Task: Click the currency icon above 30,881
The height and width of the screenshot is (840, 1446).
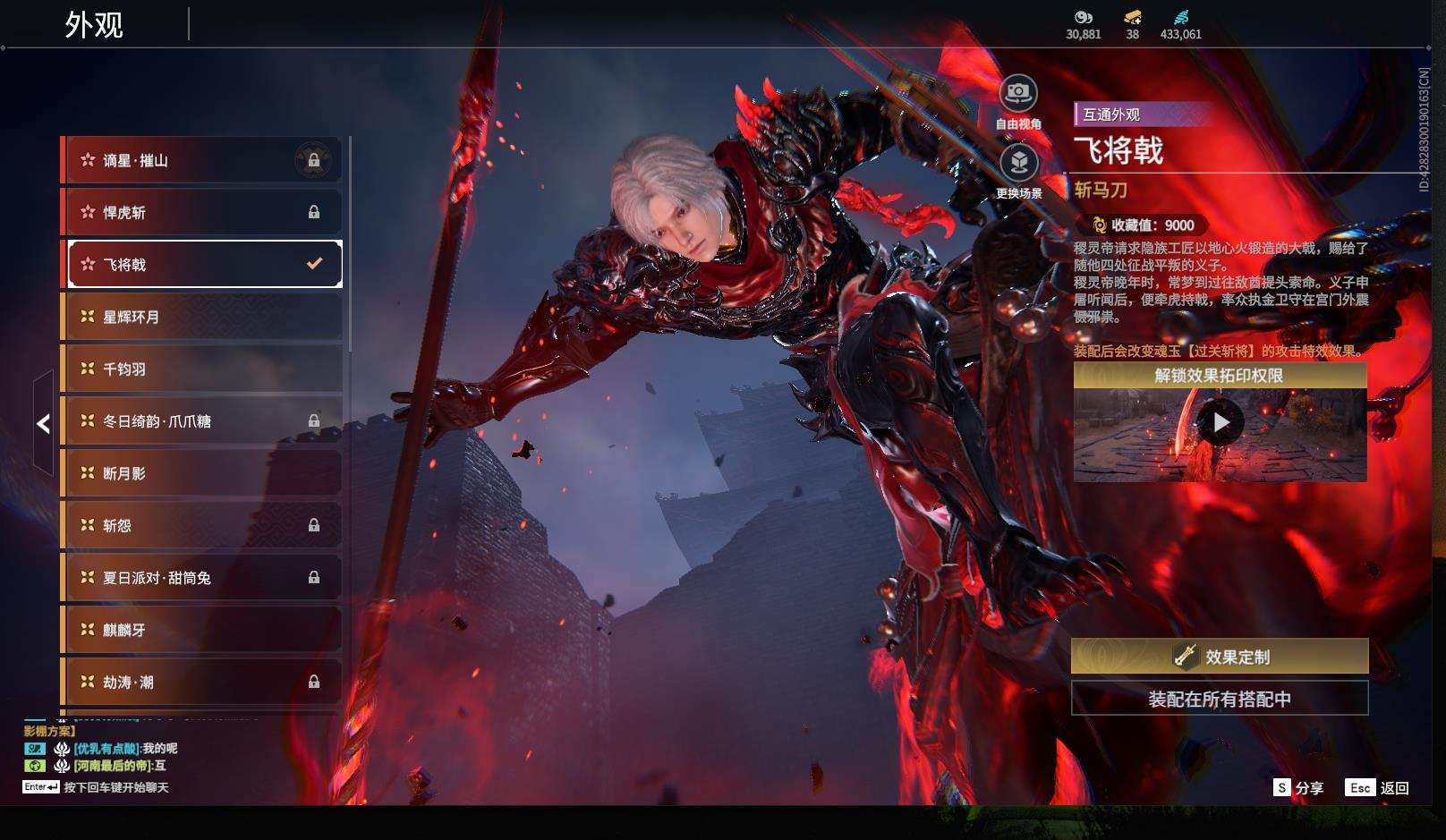Action: [x=1084, y=17]
